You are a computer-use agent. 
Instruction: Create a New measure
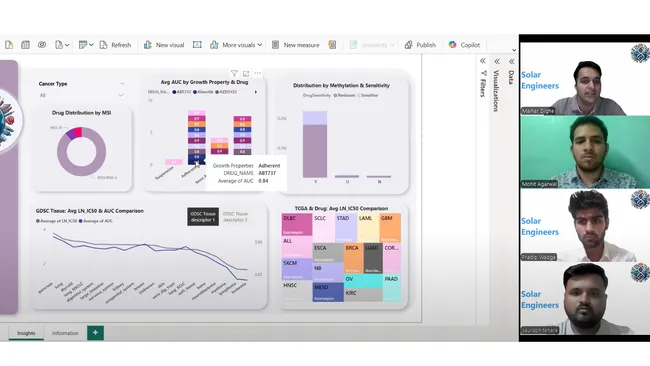pyautogui.click(x=296, y=45)
